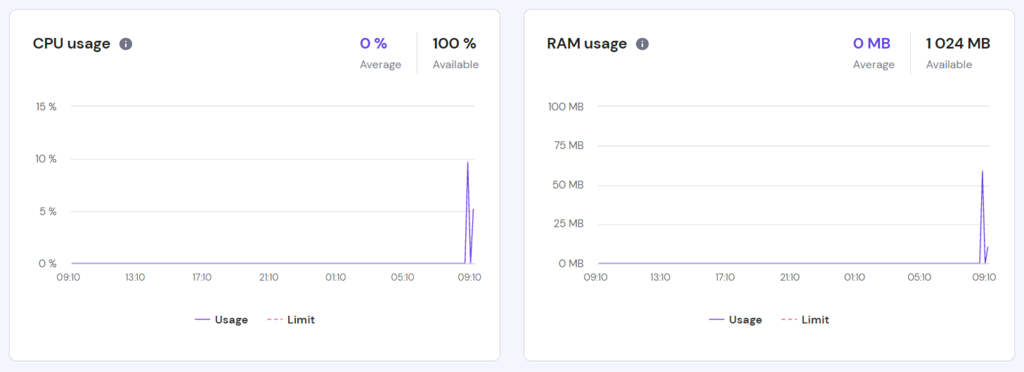Viewport: 1024px width, 372px height.
Task: Click the 13:10 label on CPU chart
Action: pyautogui.click(x=135, y=277)
